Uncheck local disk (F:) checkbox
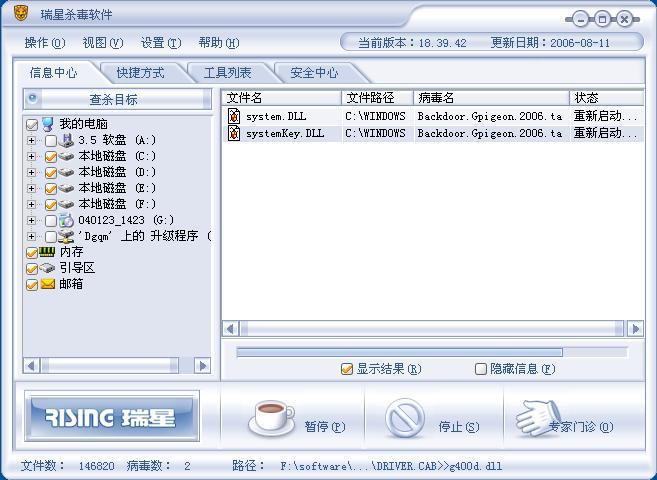This screenshot has width=657, height=480. click(51, 204)
